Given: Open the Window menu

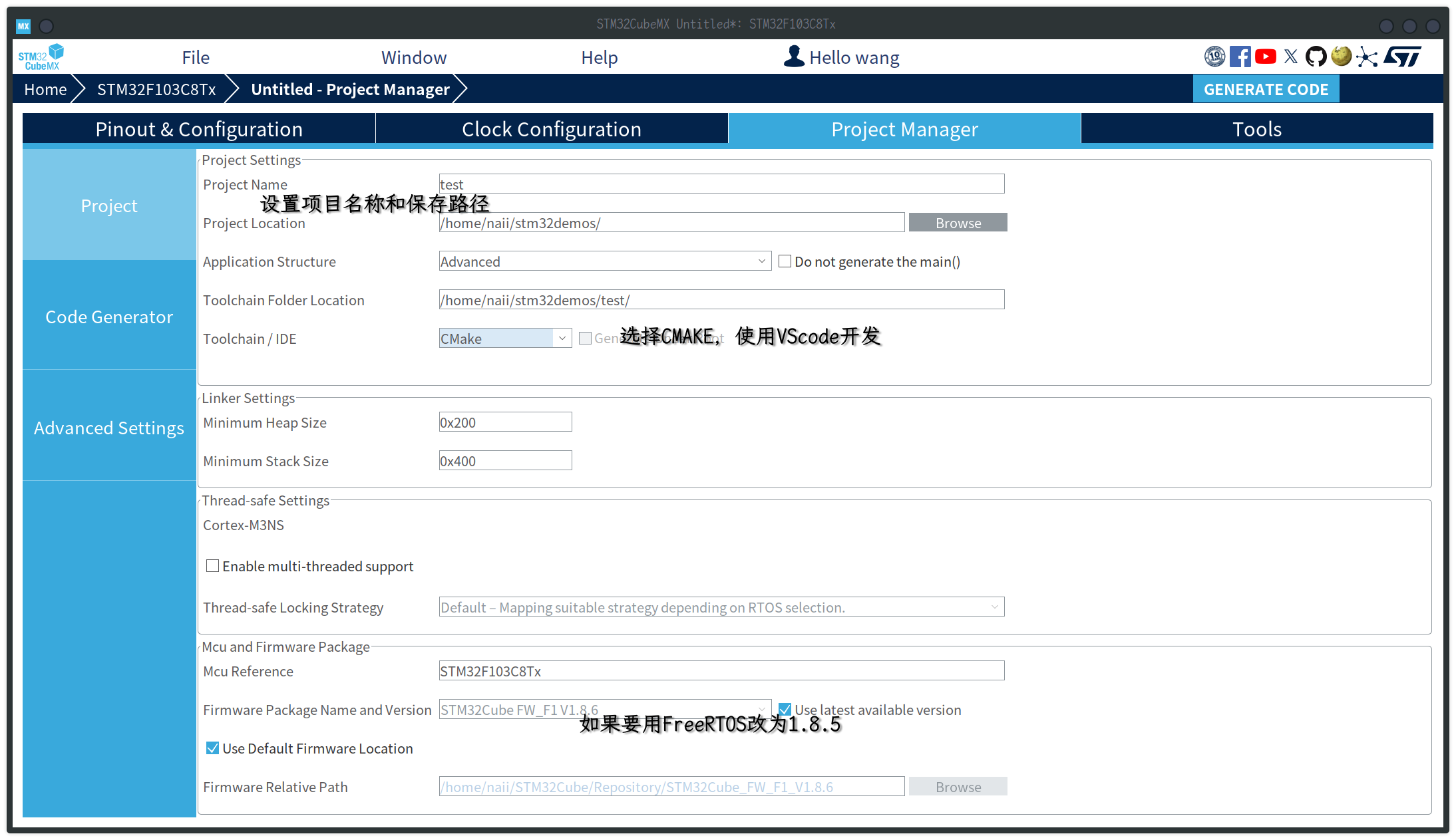Looking at the screenshot, I should point(414,57).
